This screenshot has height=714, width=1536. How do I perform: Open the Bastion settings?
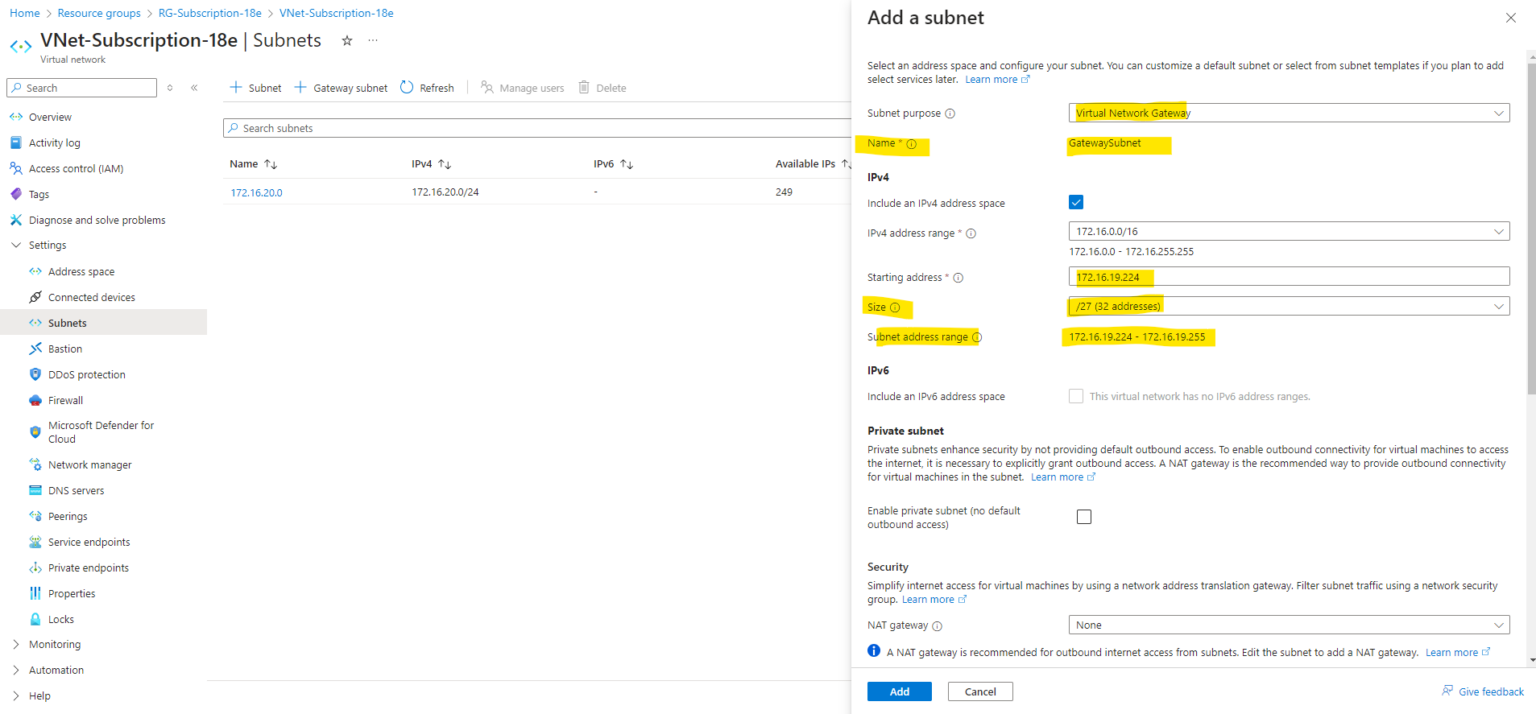63,348
